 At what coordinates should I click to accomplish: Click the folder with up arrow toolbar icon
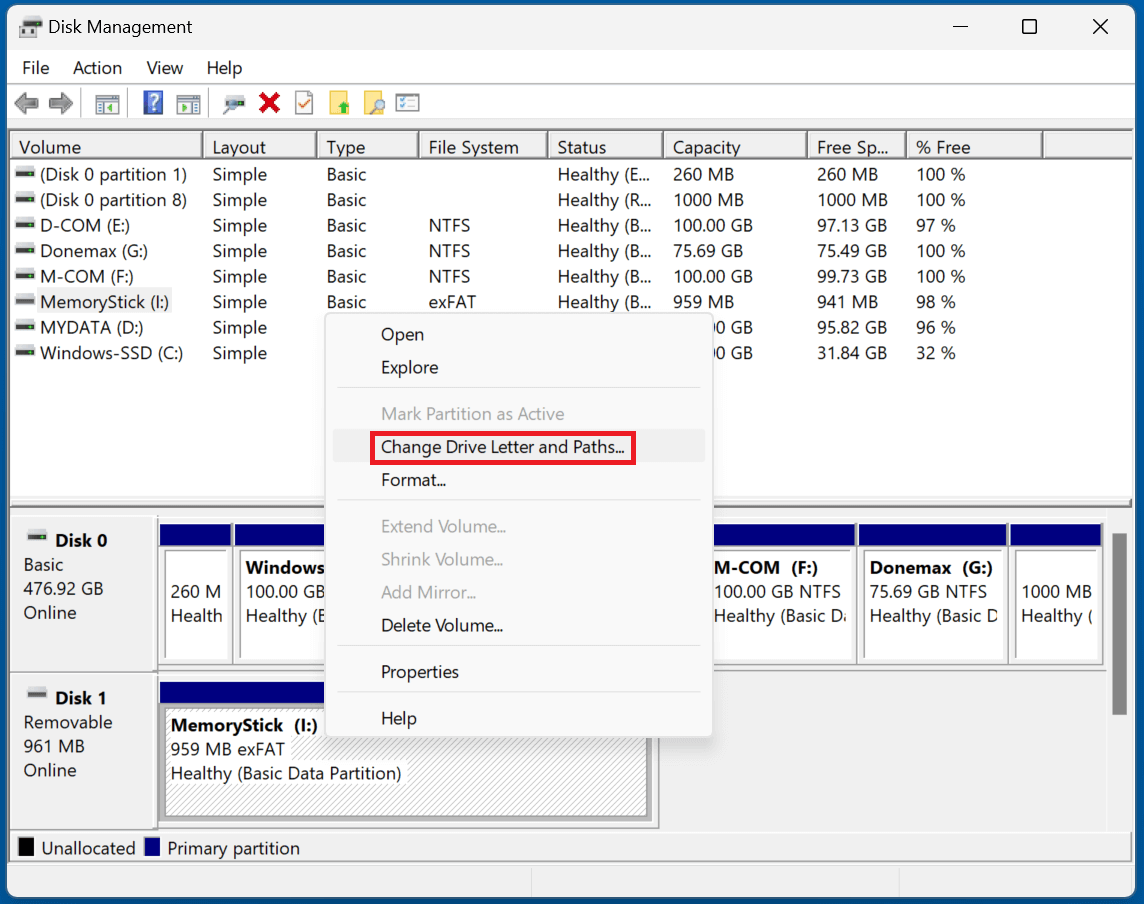340,102
